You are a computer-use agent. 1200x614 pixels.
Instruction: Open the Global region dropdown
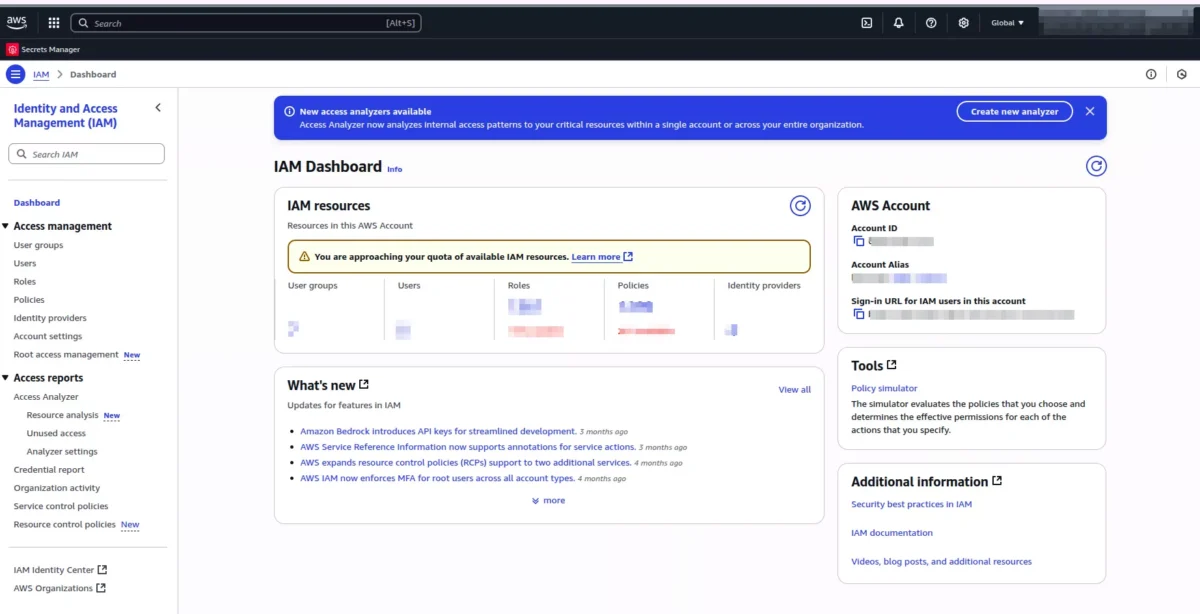1007,23
